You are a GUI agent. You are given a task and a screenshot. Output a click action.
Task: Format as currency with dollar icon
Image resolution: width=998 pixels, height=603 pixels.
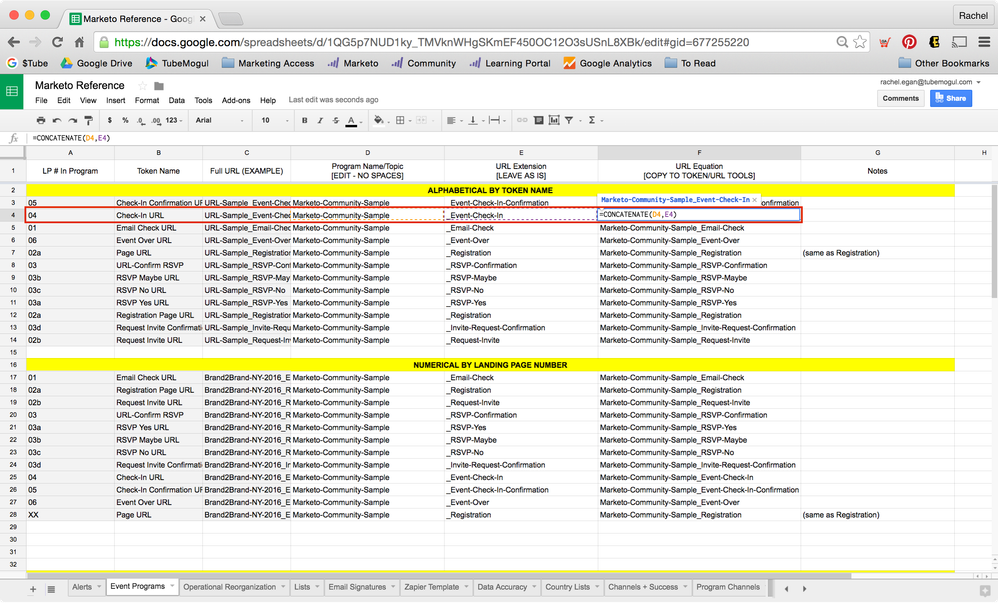pyautogui.click(x=109, y=120)
